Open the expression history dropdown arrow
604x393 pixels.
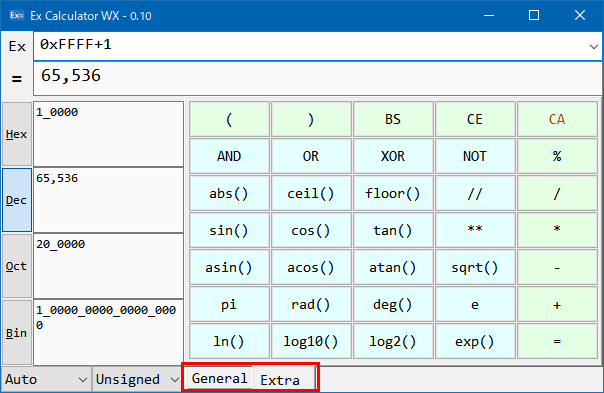594,47
